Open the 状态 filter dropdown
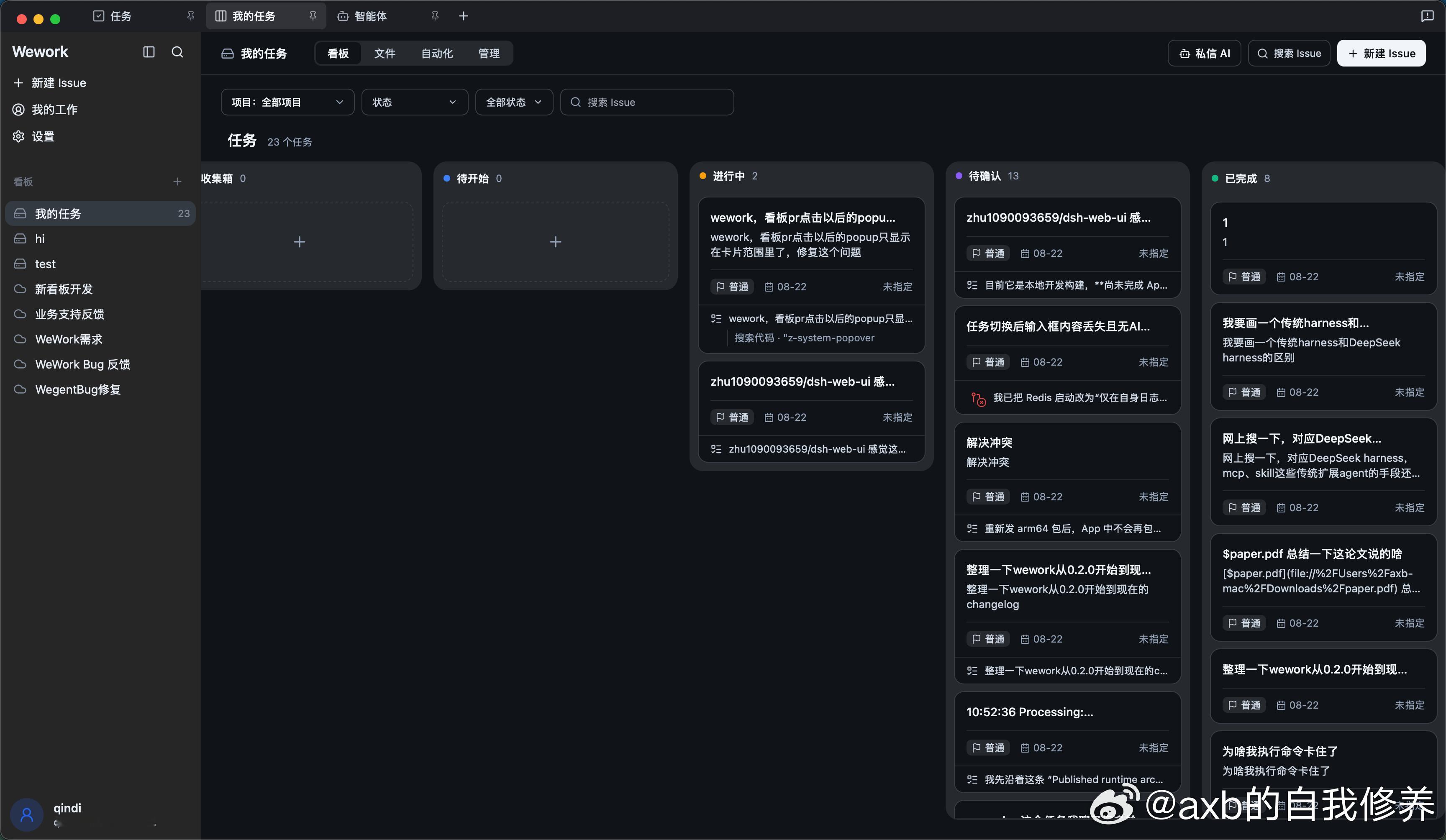 pos(415,102)
